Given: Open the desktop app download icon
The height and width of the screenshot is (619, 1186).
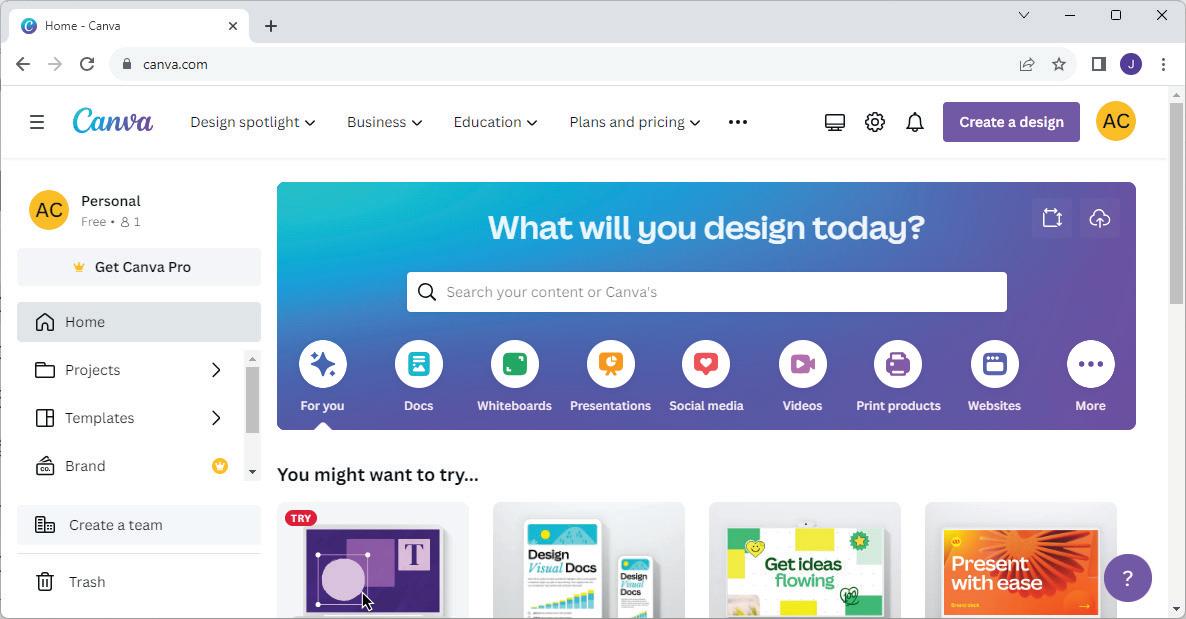Looking at the screenshot, I should click(x=834, y=122).
